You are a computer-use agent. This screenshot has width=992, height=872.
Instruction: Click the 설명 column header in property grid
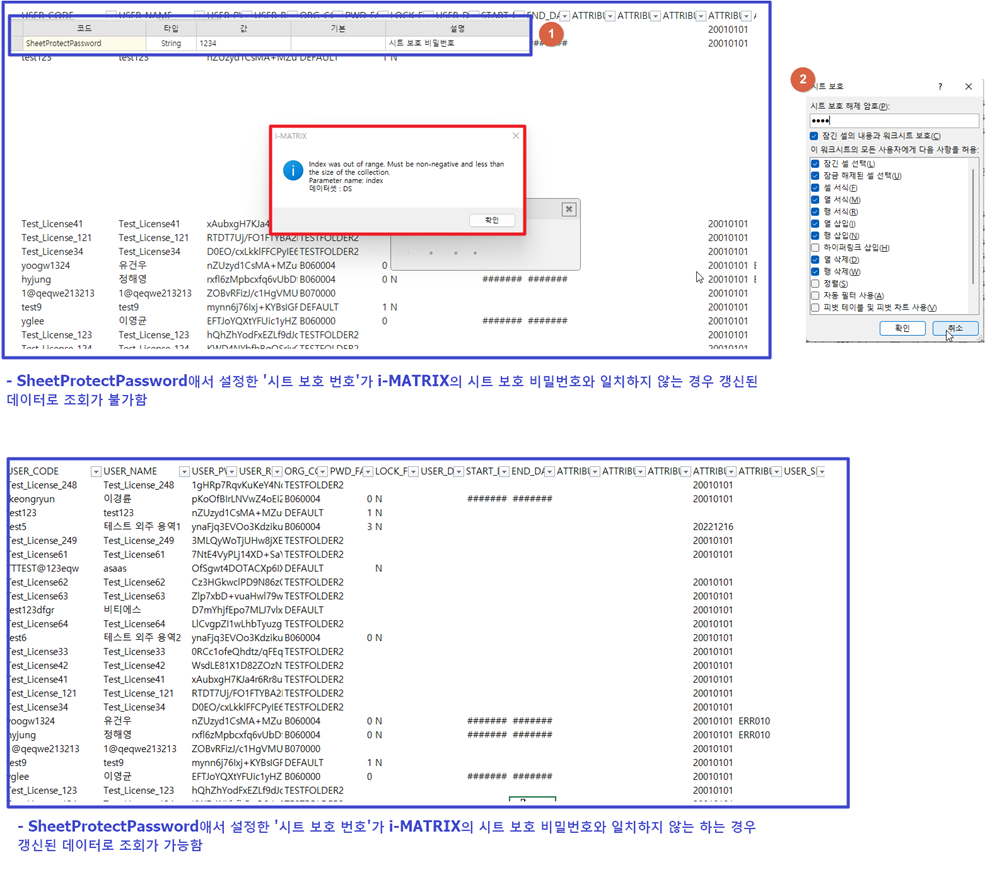[x=457, y=28]
